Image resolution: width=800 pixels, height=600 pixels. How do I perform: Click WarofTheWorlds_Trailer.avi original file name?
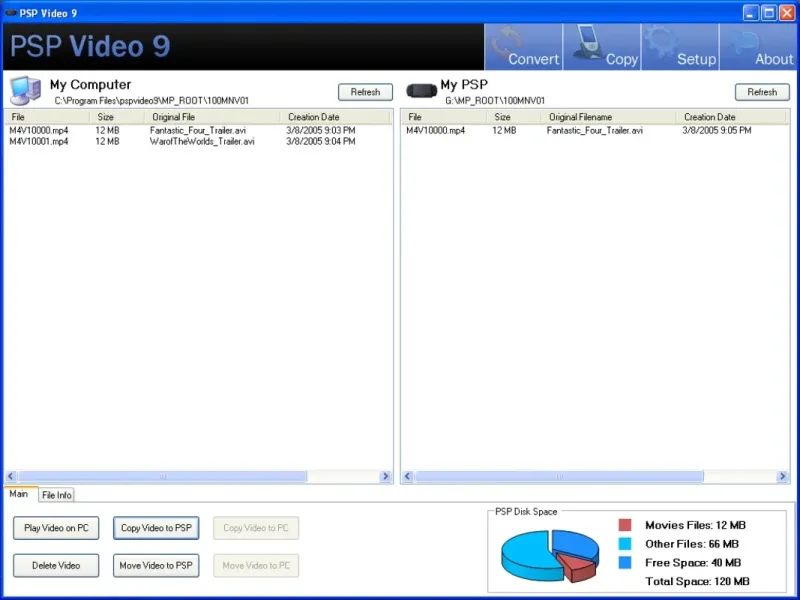click(202, 141)
